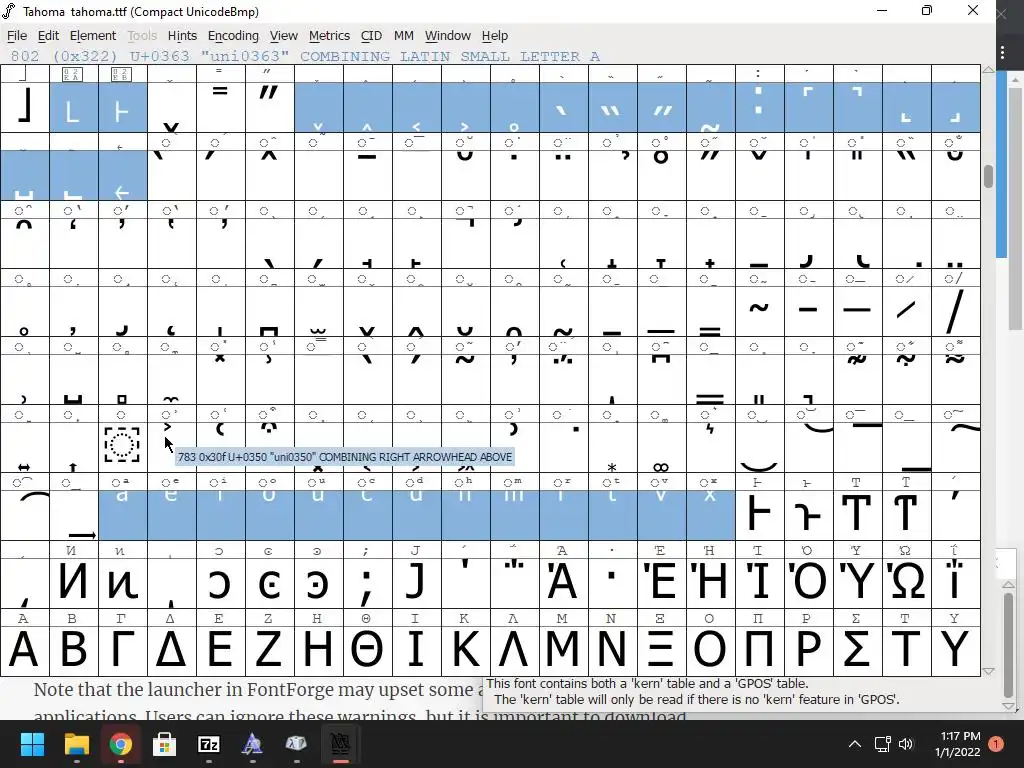Viewport: 1024px width, 768px height.
Task: Click the white cube taskbar app icon
Action: [x=296, y=744]
